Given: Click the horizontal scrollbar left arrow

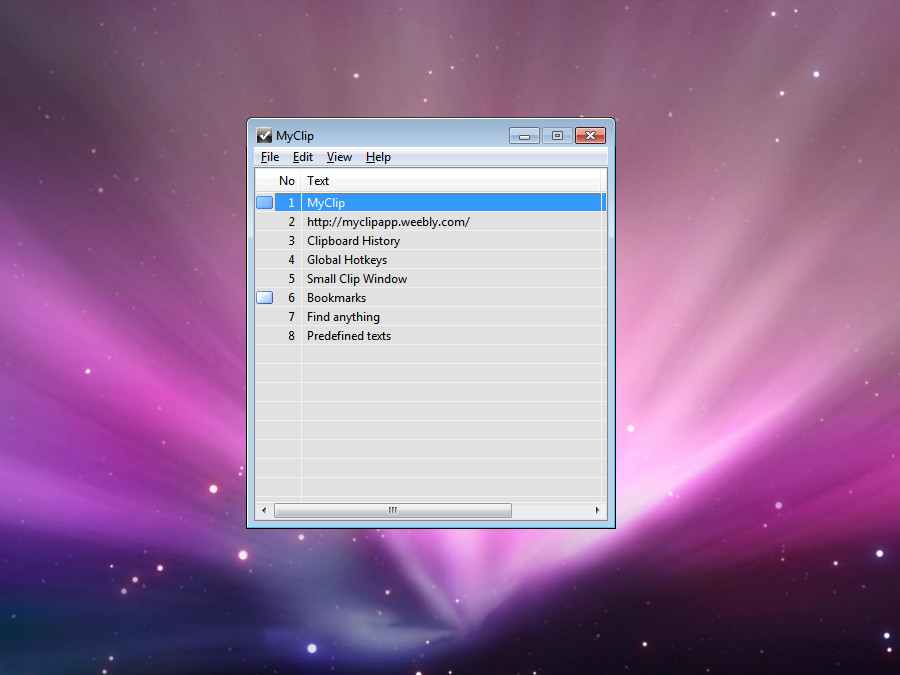Looking at the screenshot, I should (x=264, y=510).
